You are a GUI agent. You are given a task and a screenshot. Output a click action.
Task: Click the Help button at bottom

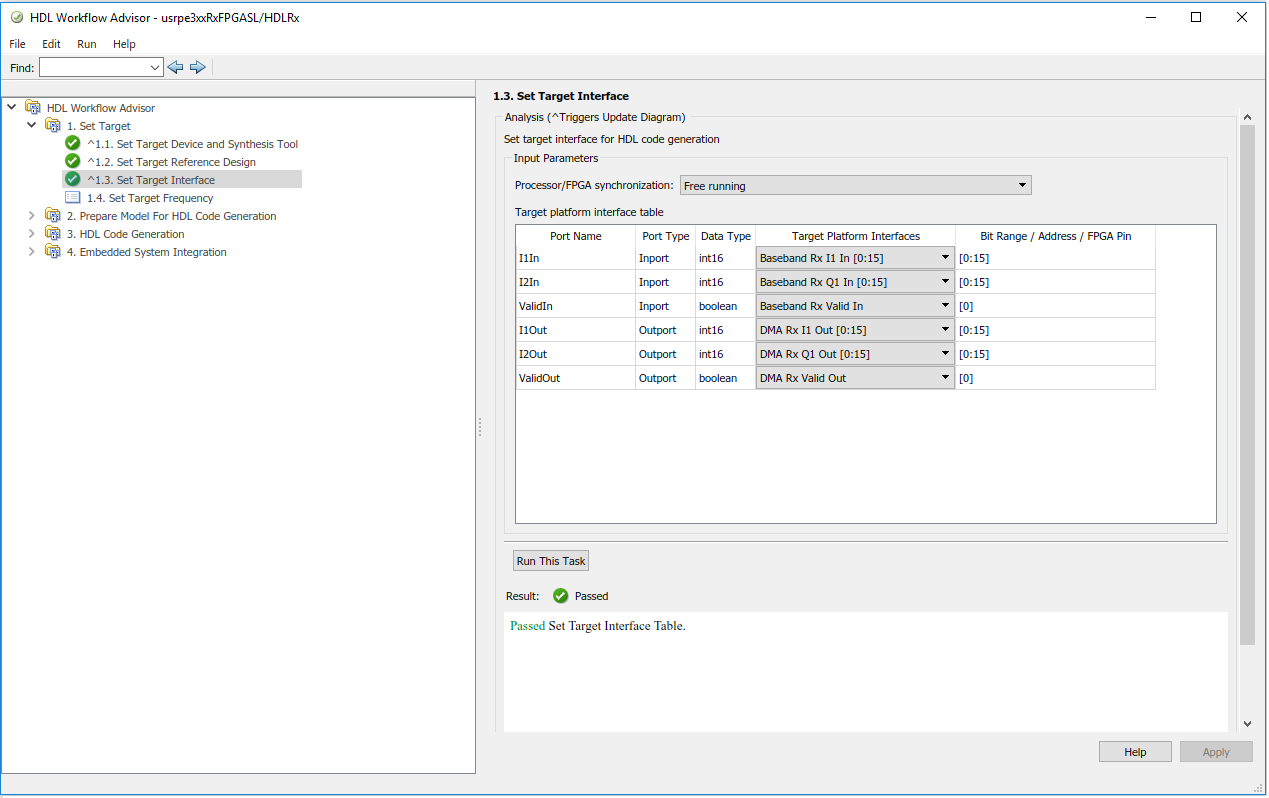click(x=1135, y=752)
